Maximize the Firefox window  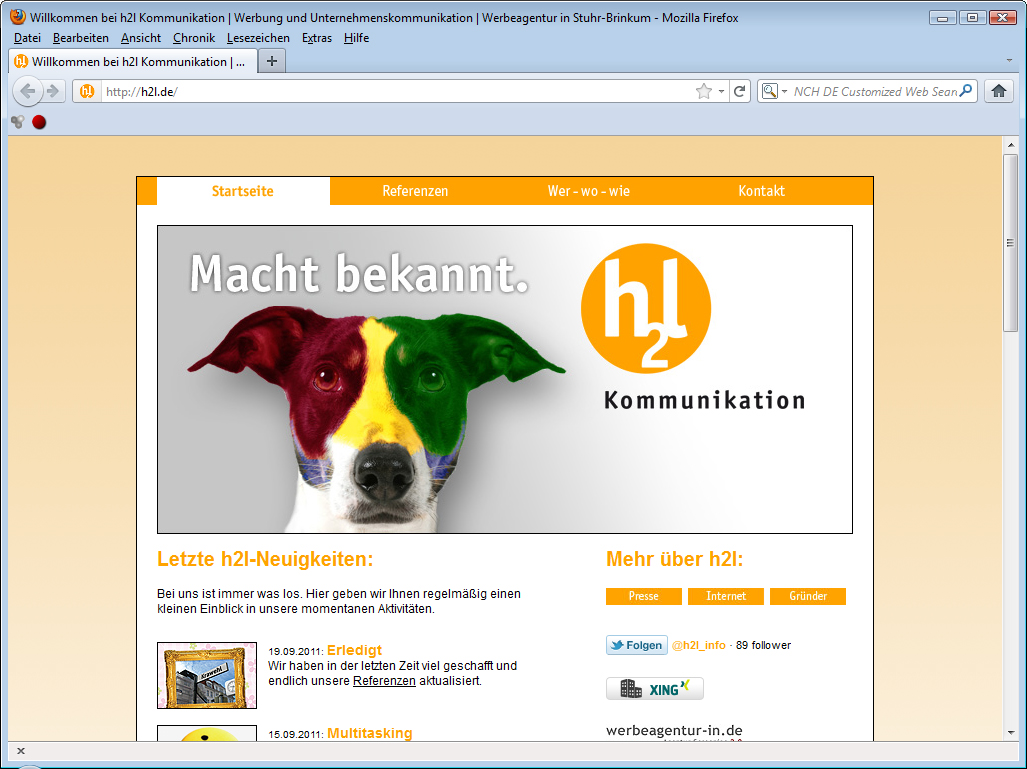(x=972, y=18)
